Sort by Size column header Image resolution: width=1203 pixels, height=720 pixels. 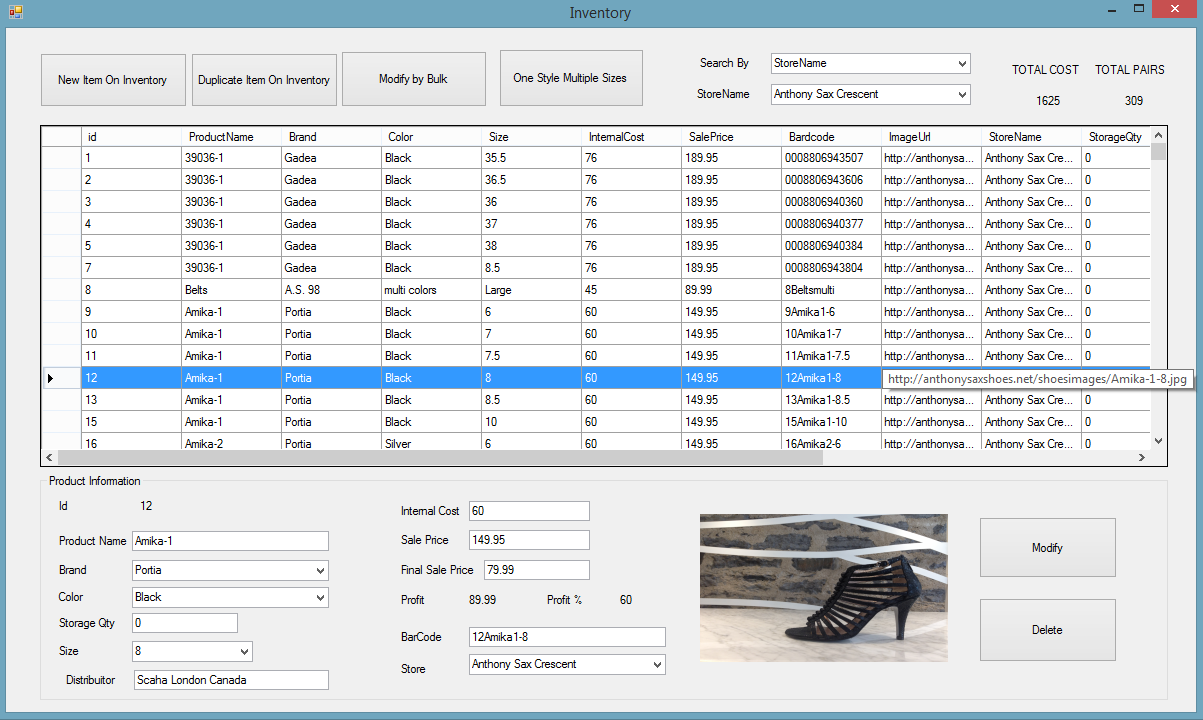[x=531, y=136]
